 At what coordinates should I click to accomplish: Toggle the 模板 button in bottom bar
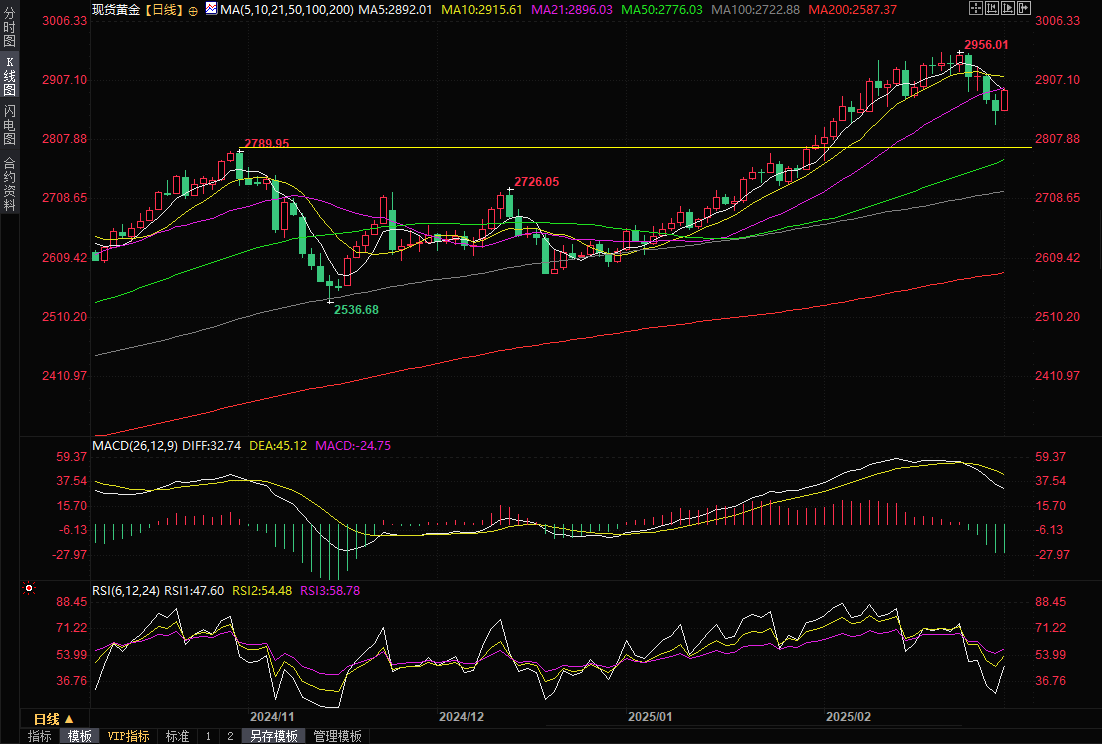pos(79,736)
